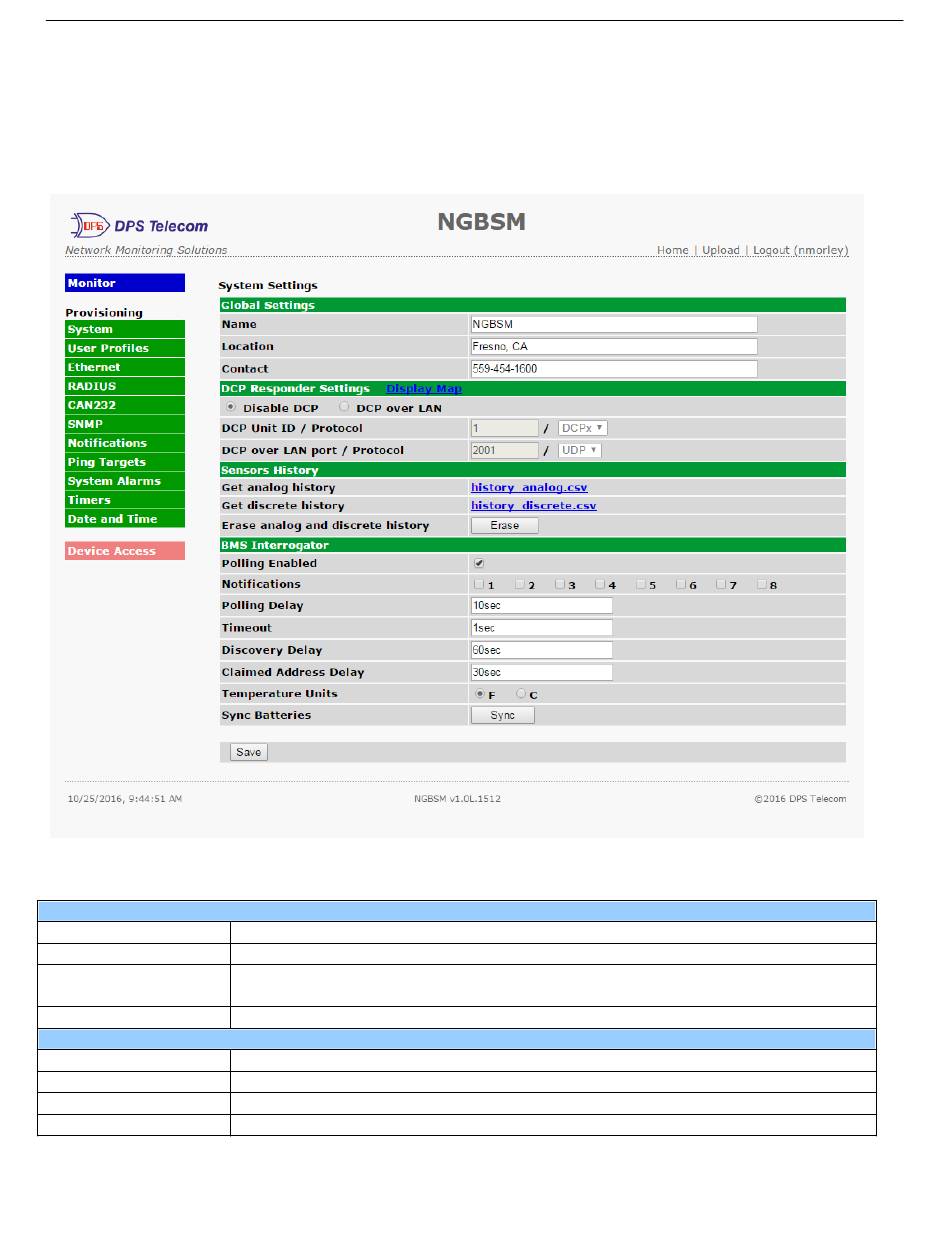Click the Timeout input field
Viewport: 950px width, 1254px height.
pos(541,628)
